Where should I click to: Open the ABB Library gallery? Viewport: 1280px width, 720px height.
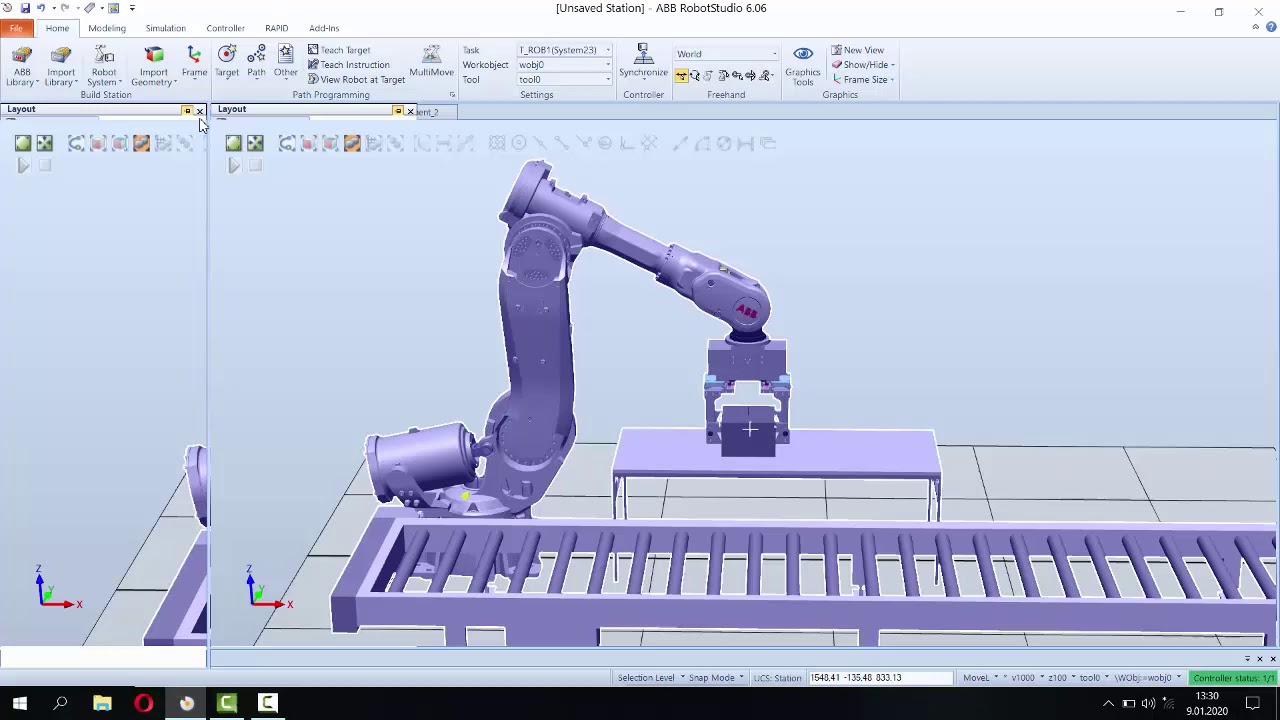tap(22, 67)
